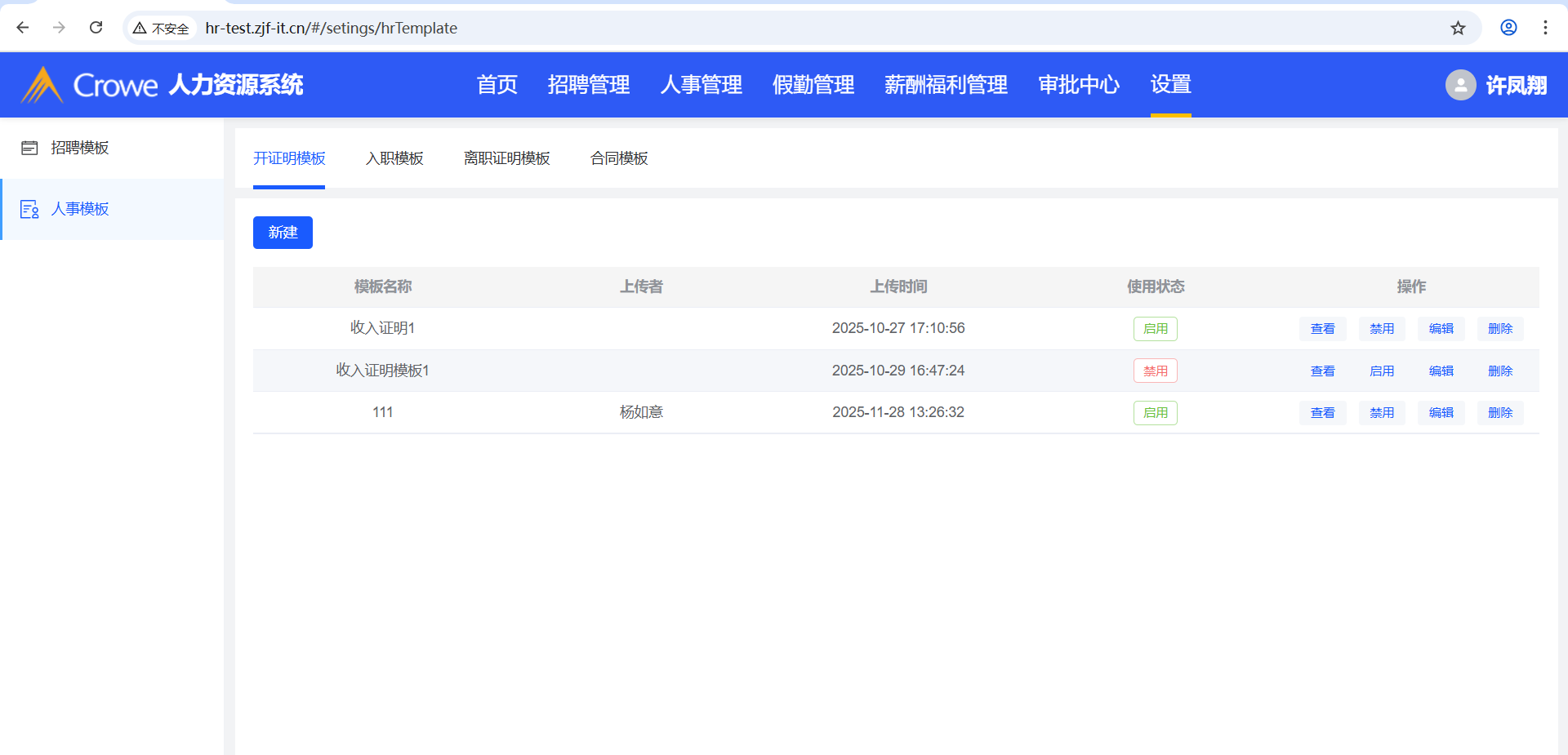Open the 薪酬福利管理 navigation menu

coord(946,85)
